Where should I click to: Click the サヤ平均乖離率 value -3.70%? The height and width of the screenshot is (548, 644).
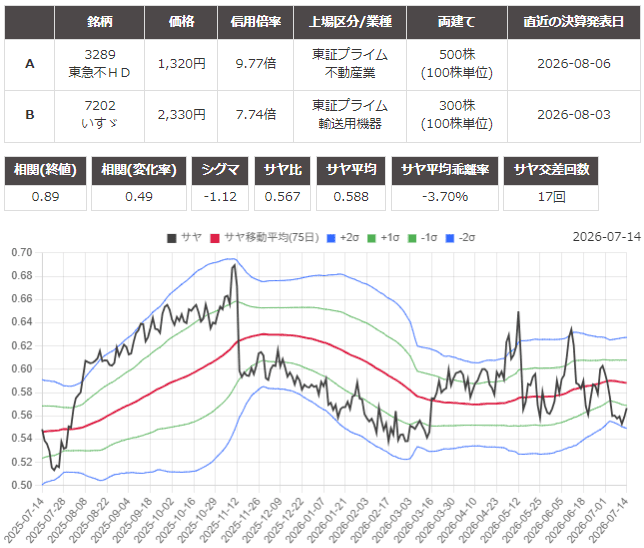click(445, 197)
